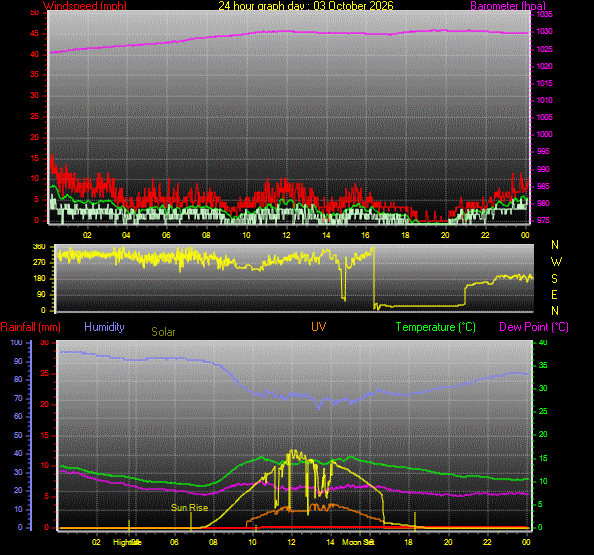The image size is (594, 555).
Task: Click blue humidity axis value 50
Action: (18, 435)
